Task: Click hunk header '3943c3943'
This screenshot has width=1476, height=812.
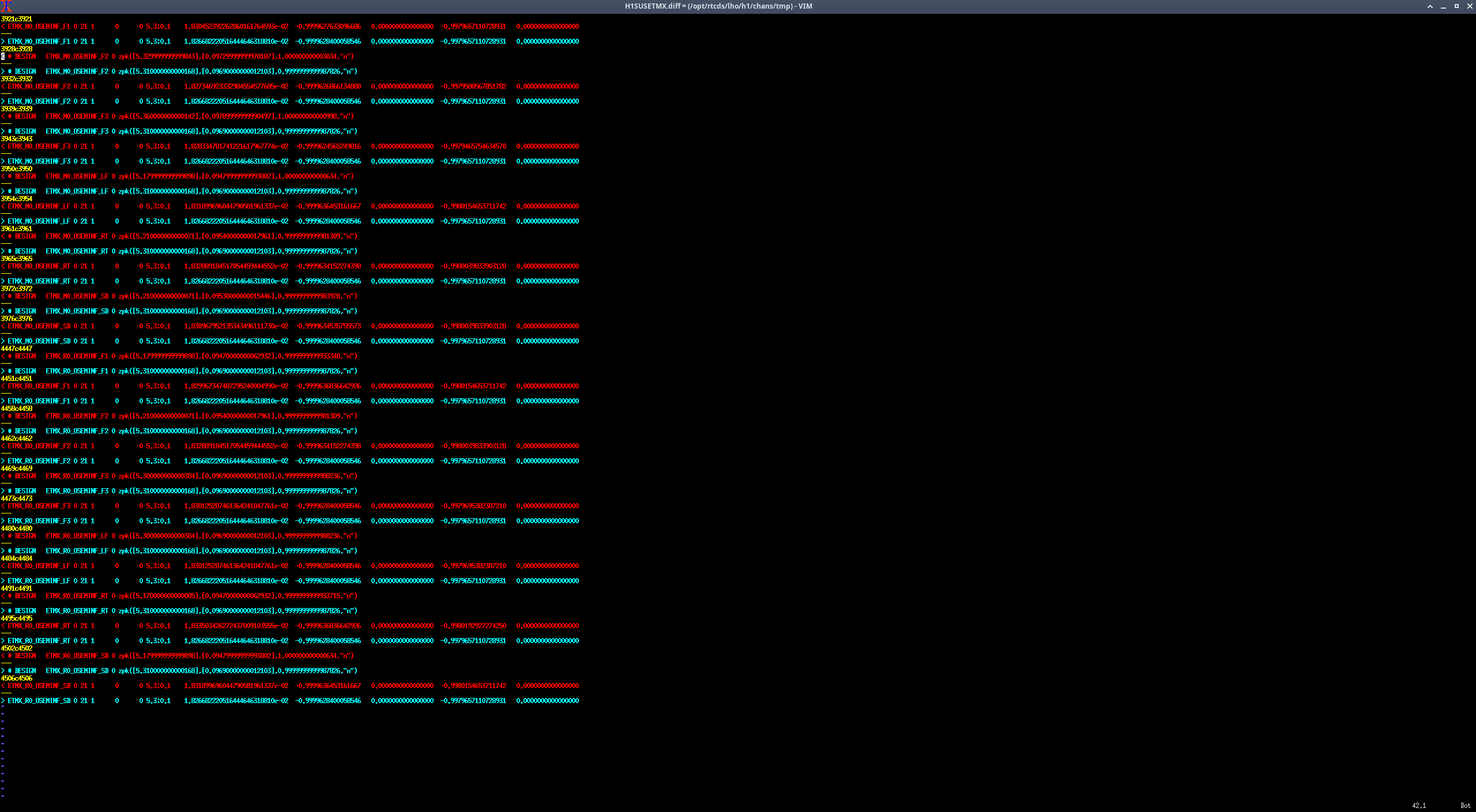Action: point(17,139)
